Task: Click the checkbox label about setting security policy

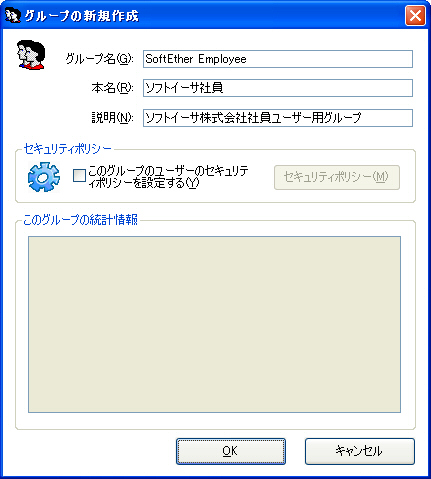Action: pyautogui.click(x=168, y=176)
